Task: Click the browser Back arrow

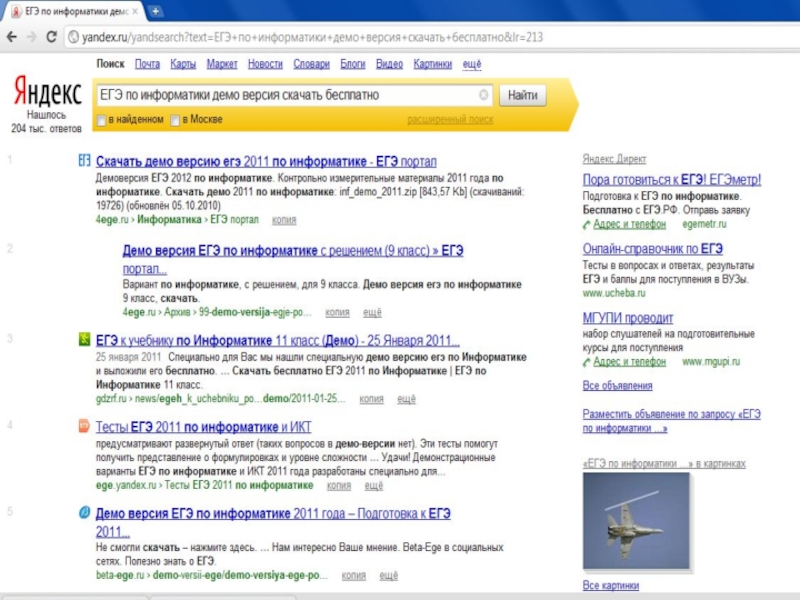Action: 12,37
